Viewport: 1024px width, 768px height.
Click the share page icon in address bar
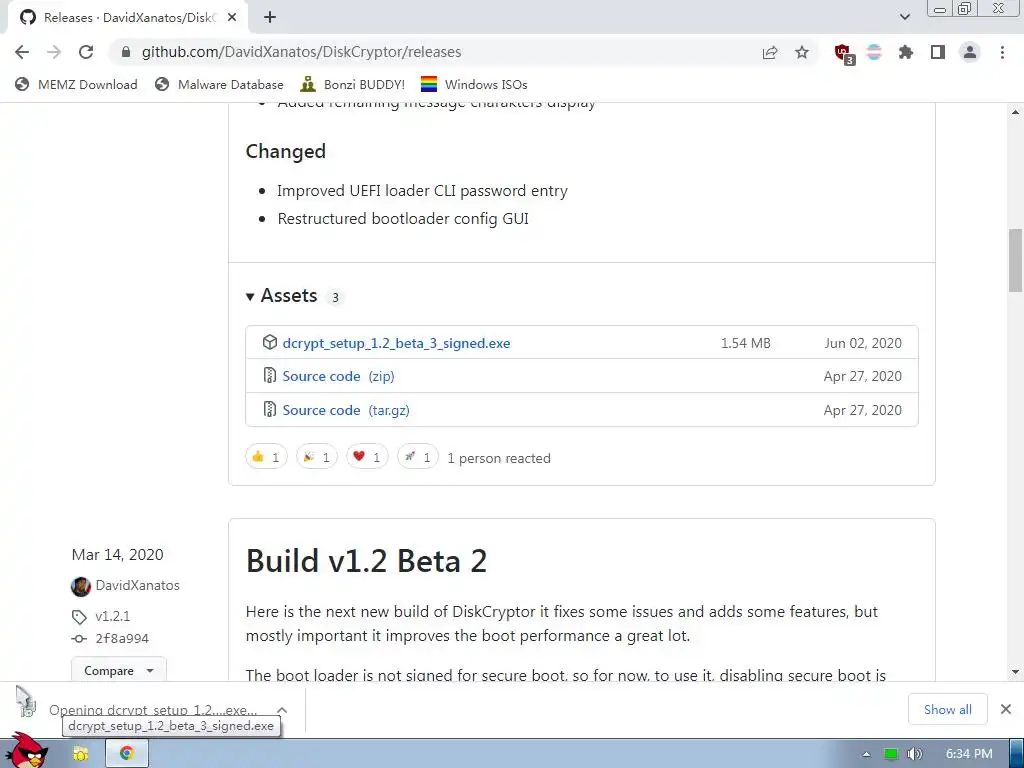770,53
